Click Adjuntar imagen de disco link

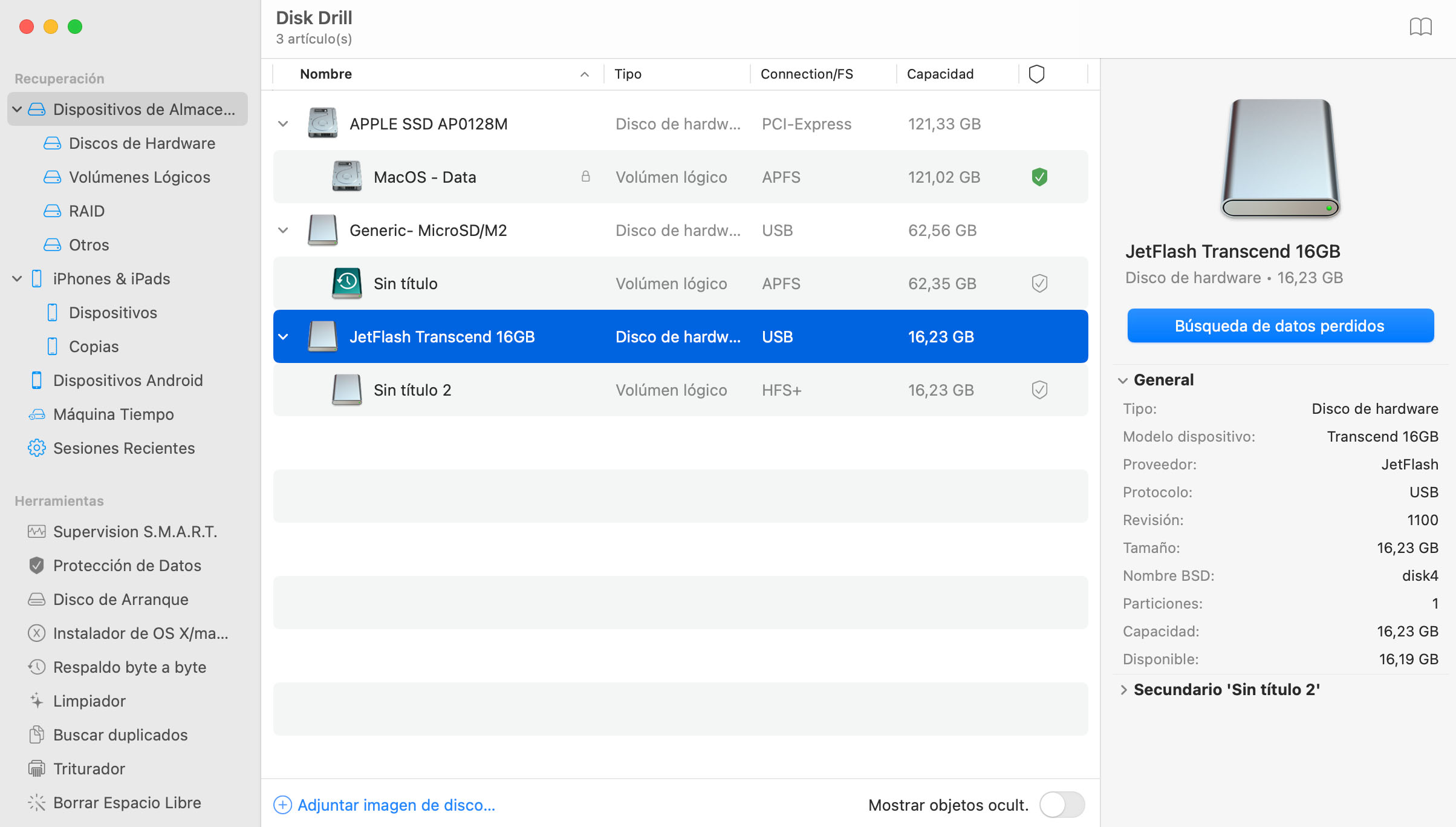[x=396, y=805]
